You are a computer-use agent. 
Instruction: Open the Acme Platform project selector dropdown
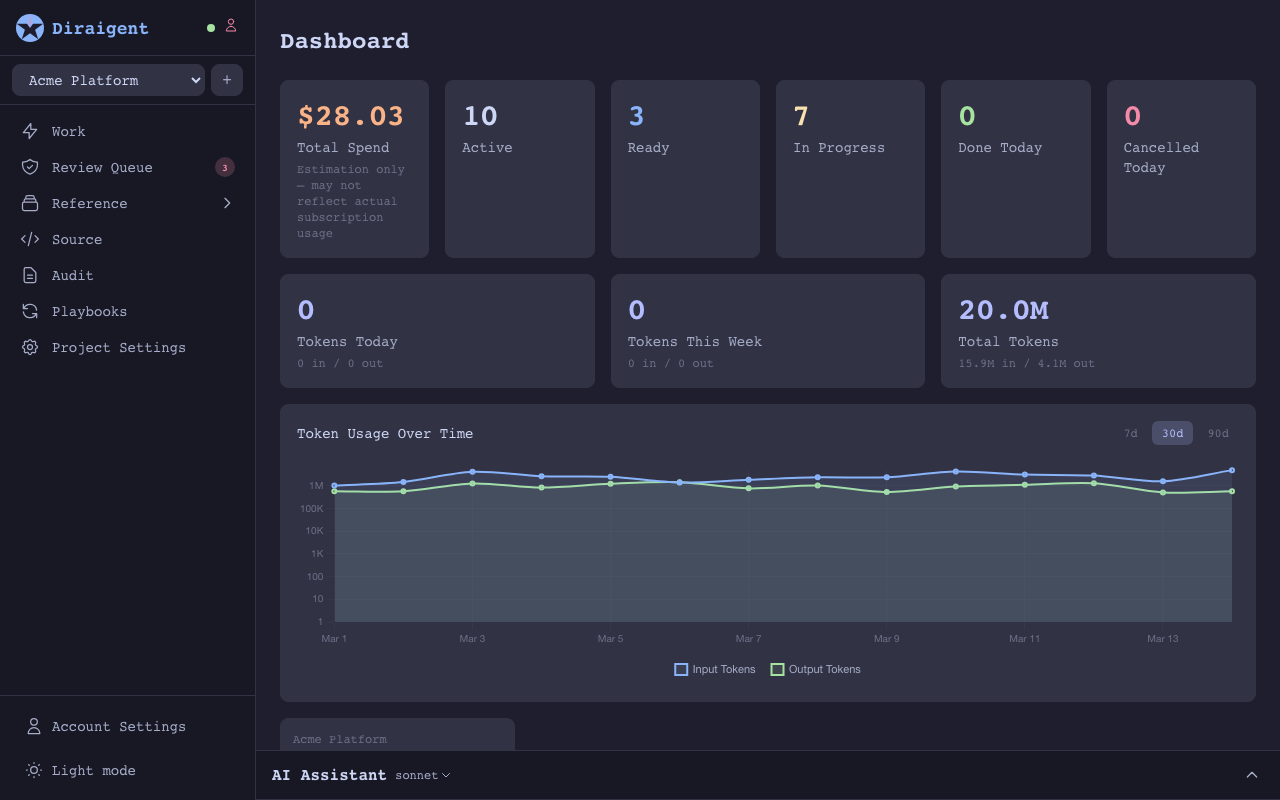click(x=107, y=80)
